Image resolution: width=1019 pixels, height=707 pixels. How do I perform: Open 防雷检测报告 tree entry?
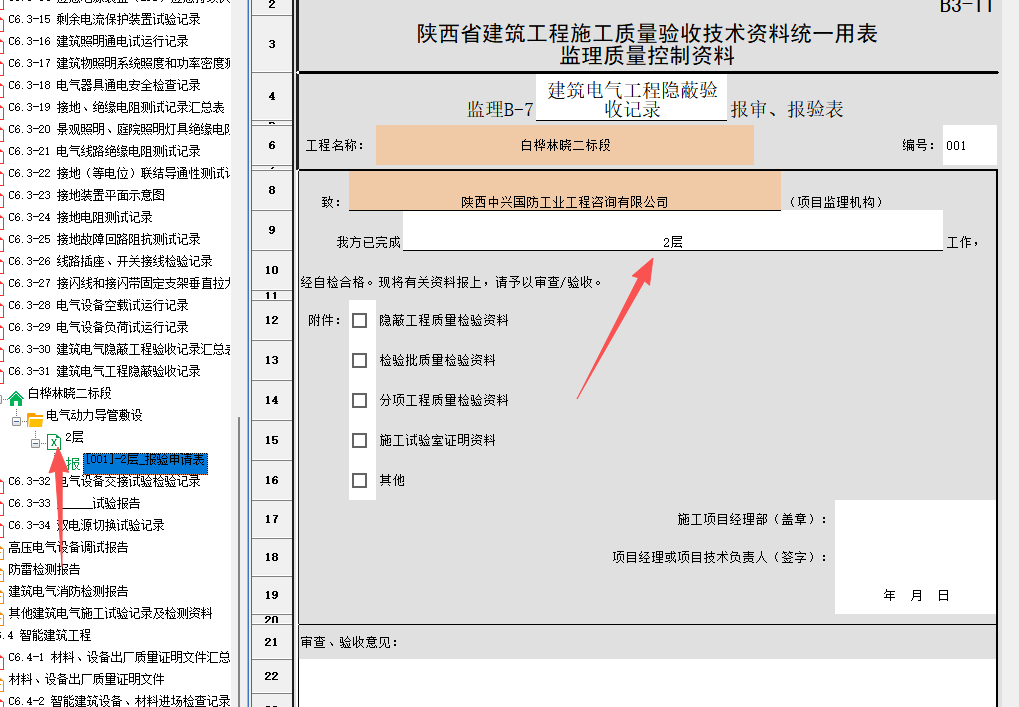45,569
